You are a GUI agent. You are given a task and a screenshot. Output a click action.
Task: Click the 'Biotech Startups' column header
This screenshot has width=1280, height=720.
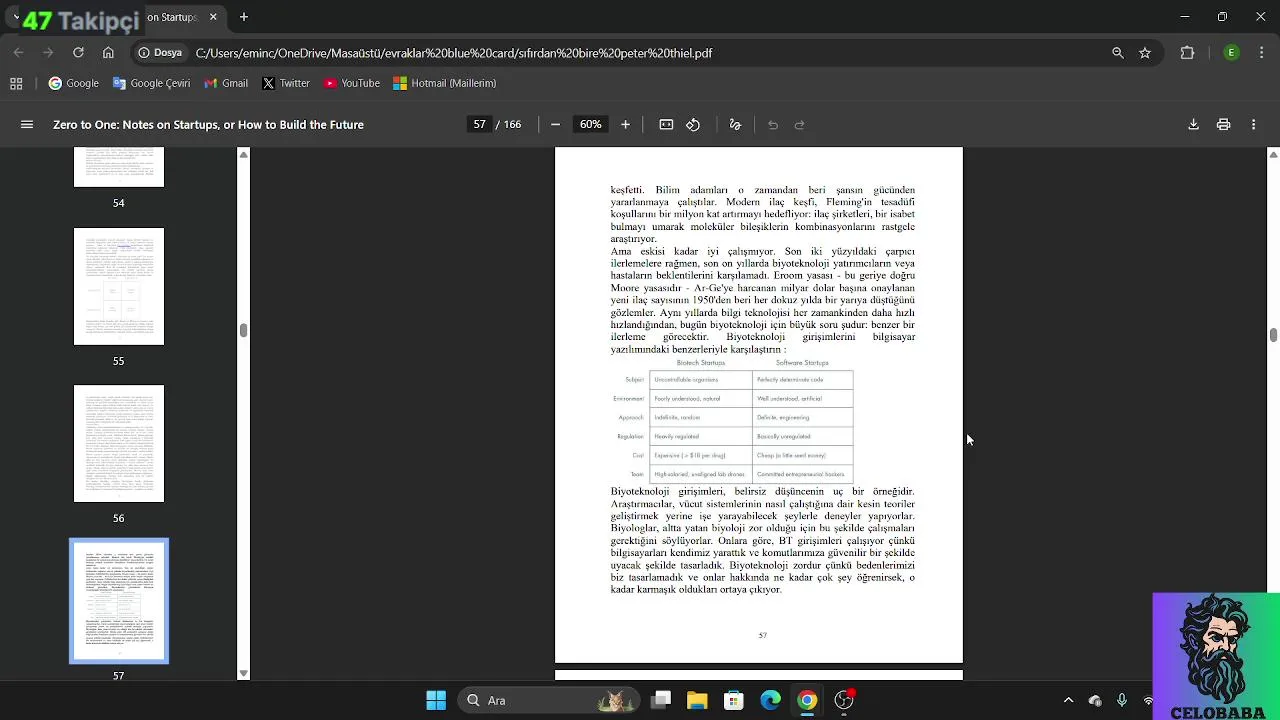(x=701, y=363)
